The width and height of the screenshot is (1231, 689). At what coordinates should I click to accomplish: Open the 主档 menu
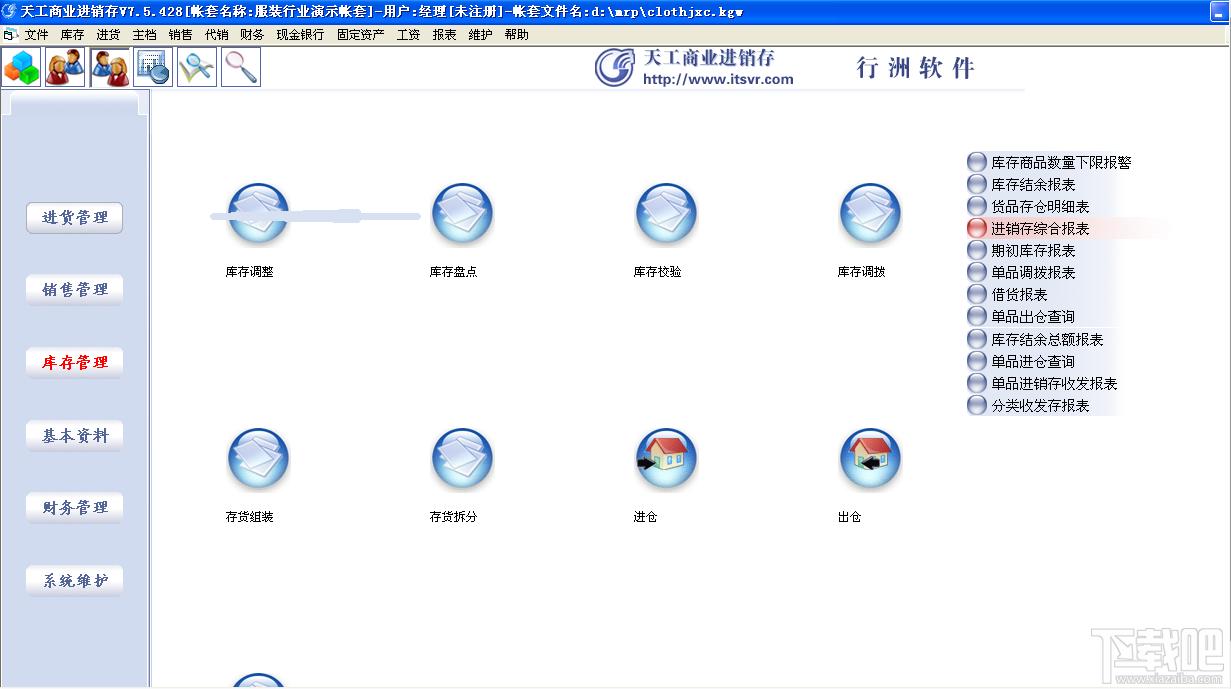point(144,34)
